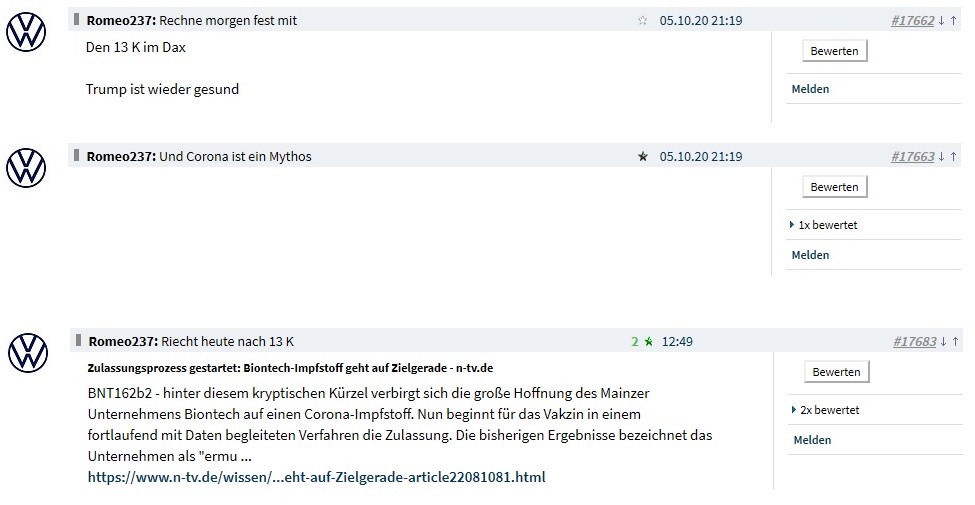The width and height of the screenshot is (975, 505).
Task: Jump up using the arrow after #17663
Action: (x=953, y=157)
